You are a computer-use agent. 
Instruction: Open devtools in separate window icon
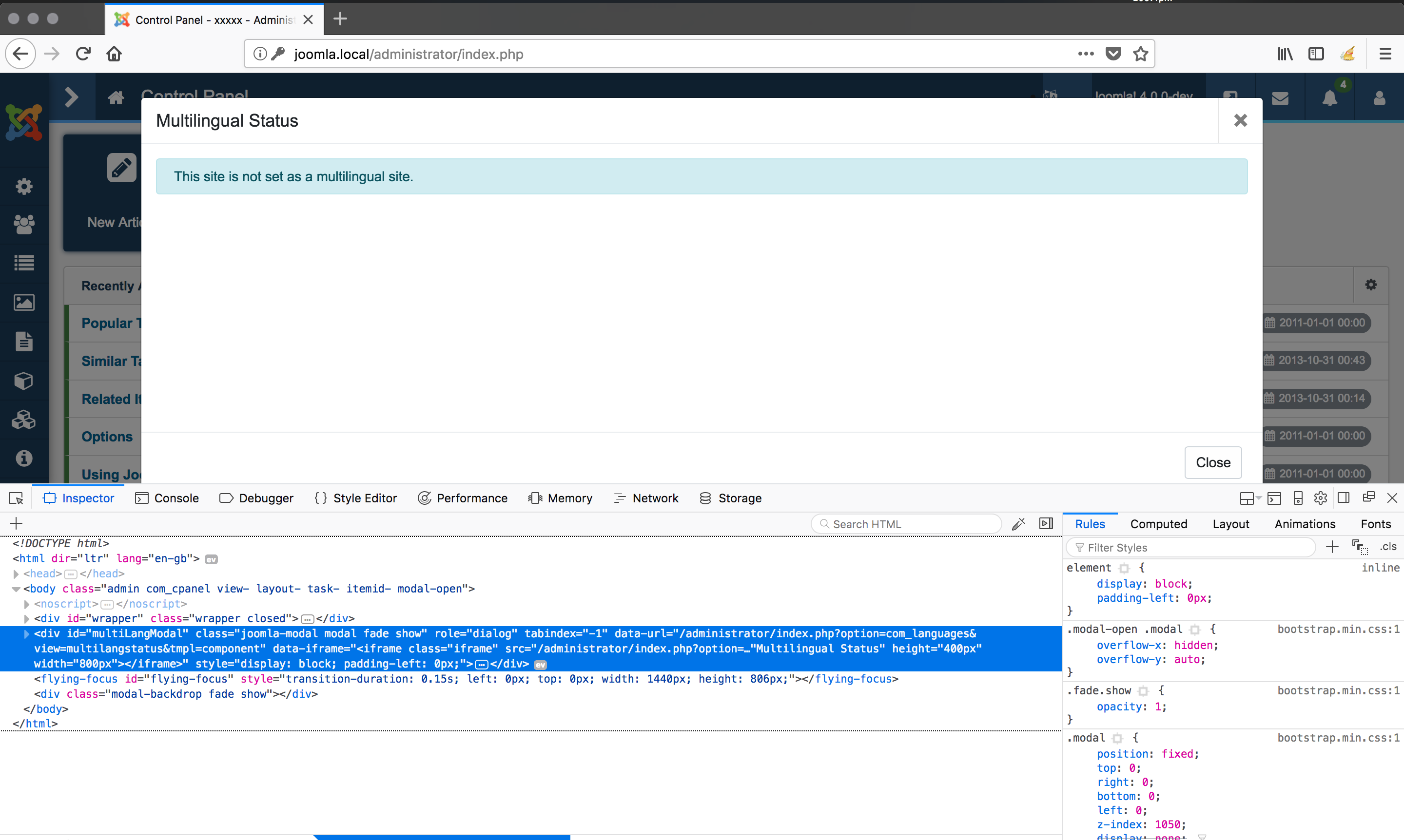point(1368,497)
